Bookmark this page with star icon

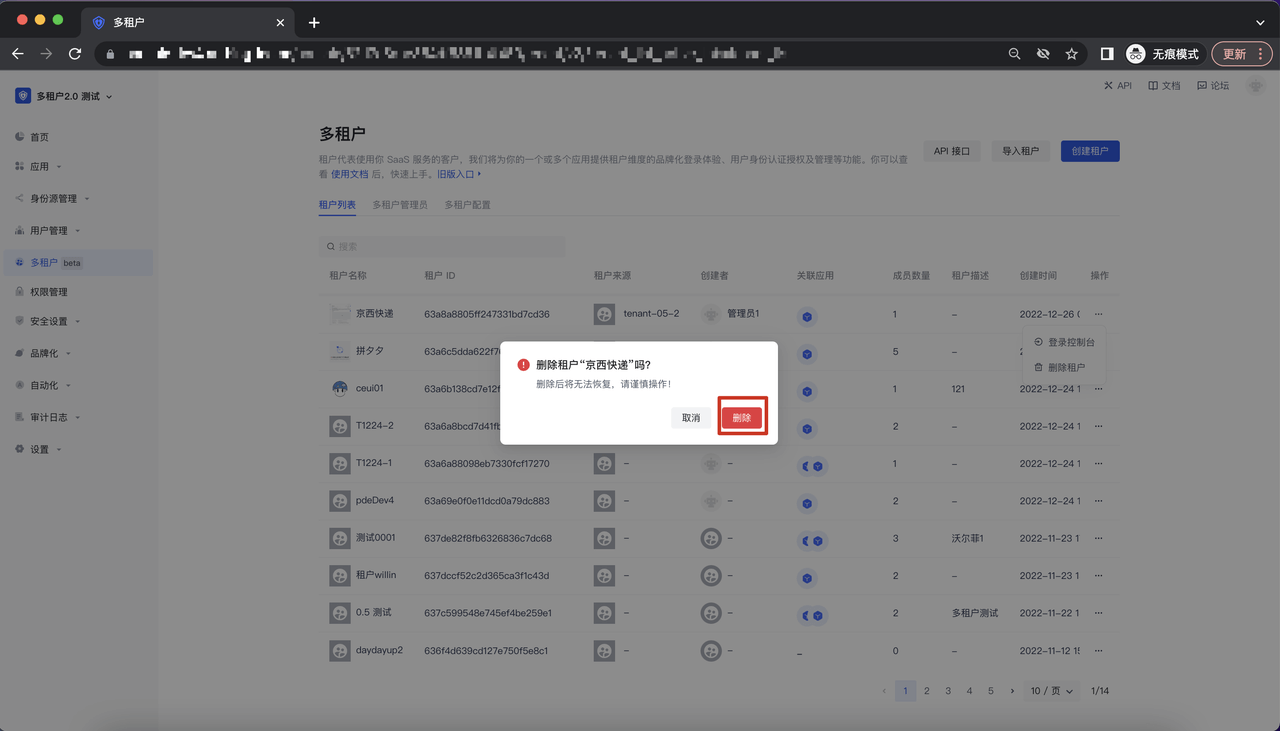1071,54
